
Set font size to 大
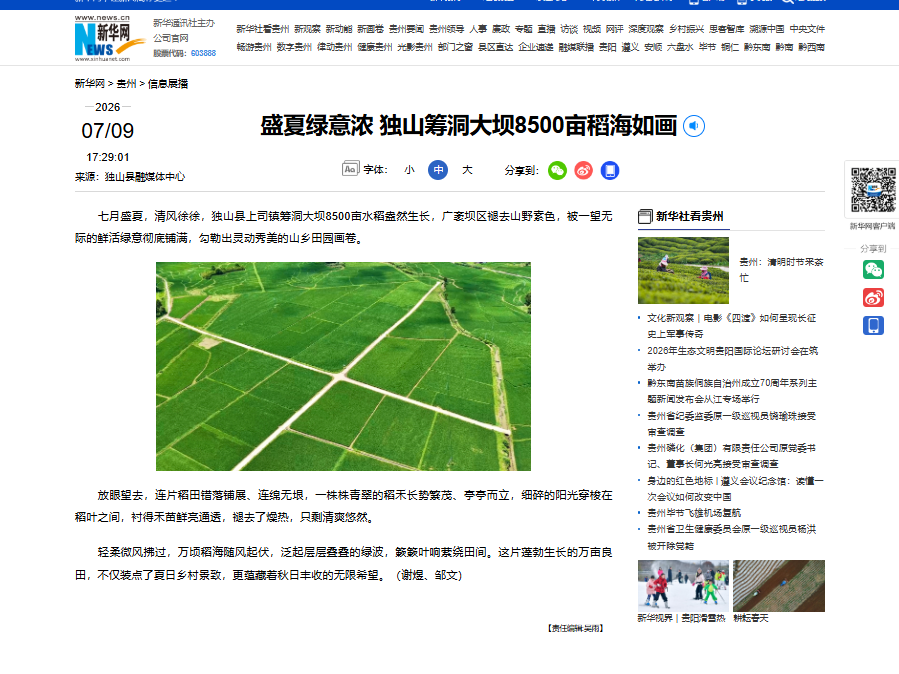[467, 170]
